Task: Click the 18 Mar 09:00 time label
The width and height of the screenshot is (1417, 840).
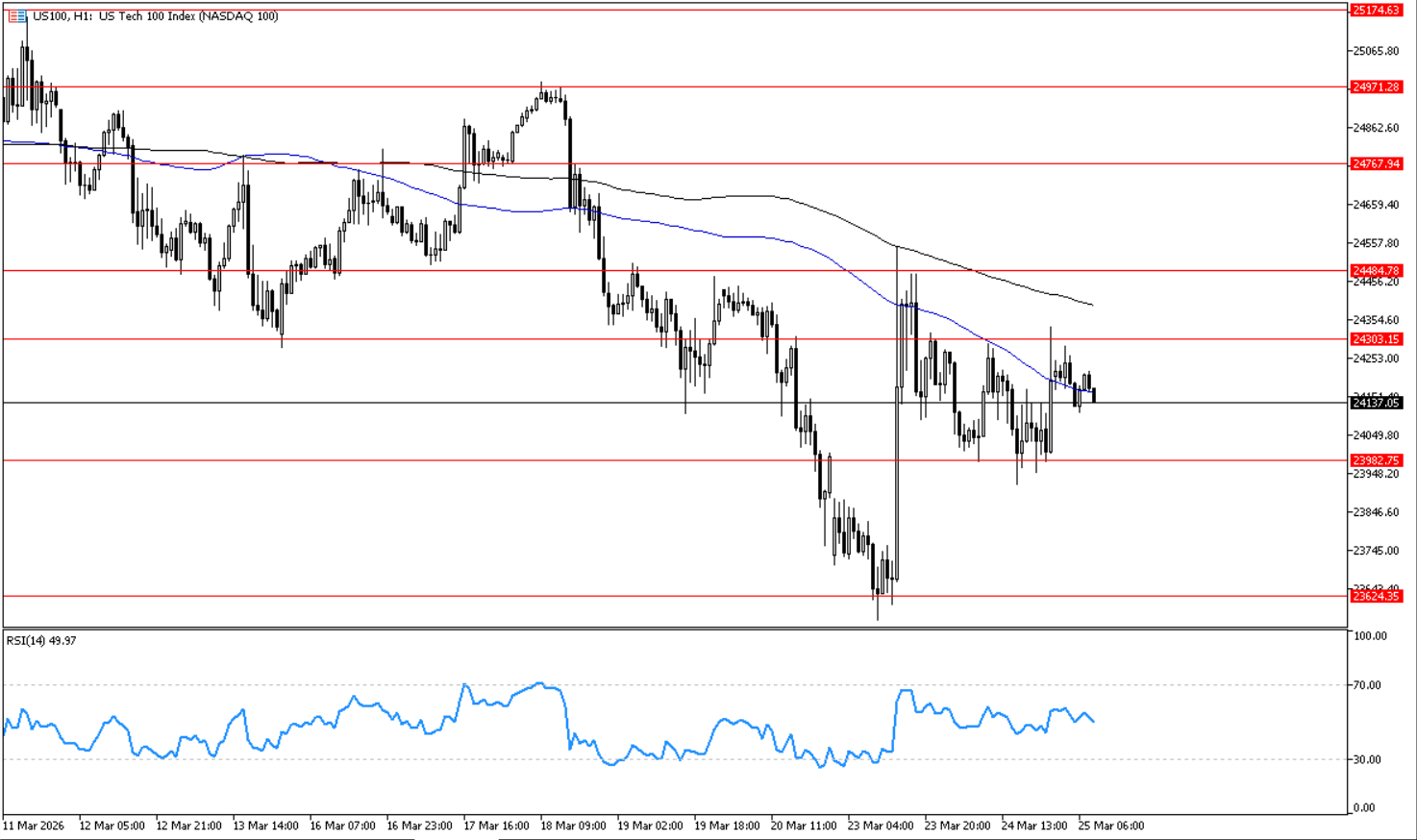Action: pos(573,826)
